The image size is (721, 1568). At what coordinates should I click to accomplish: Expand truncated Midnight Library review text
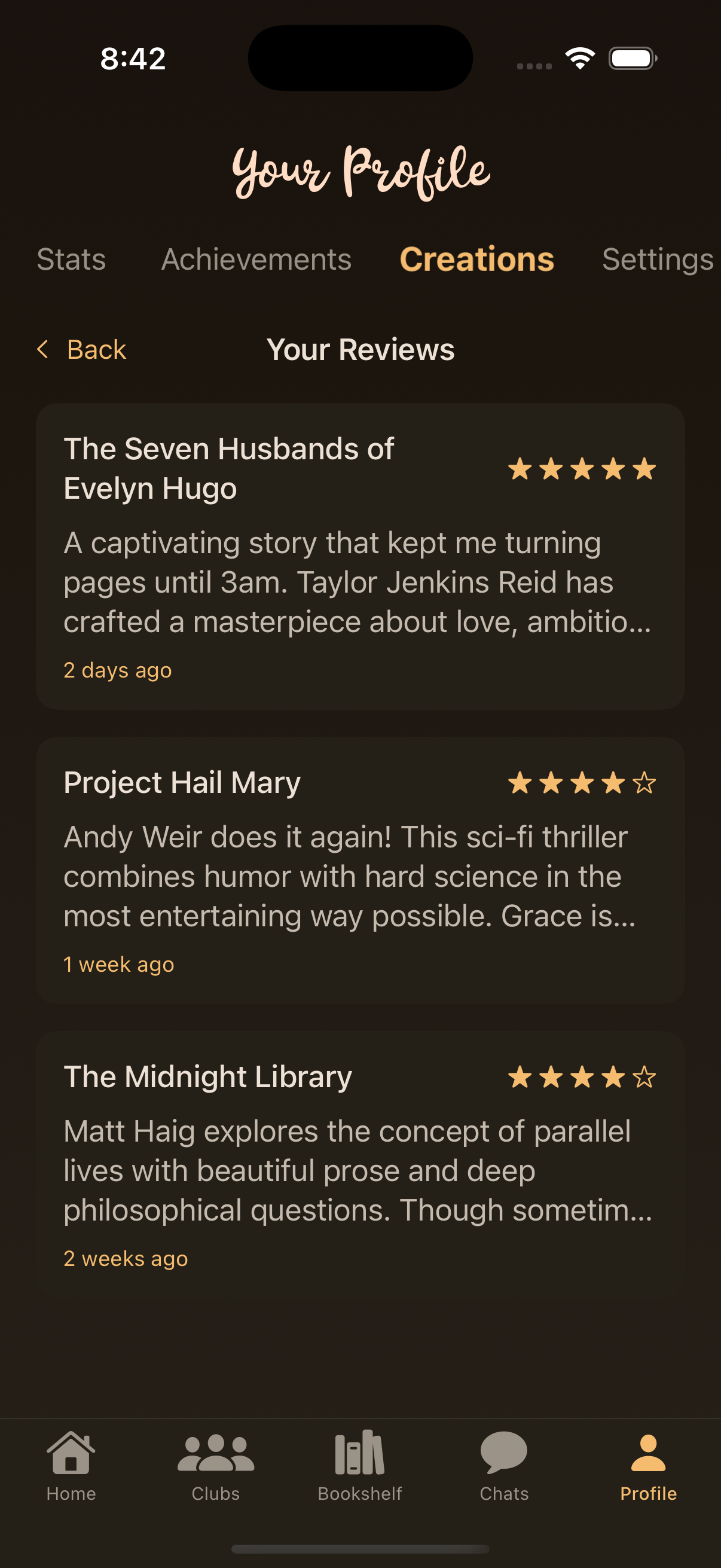pyautogui.click(x=358, y=1170)
